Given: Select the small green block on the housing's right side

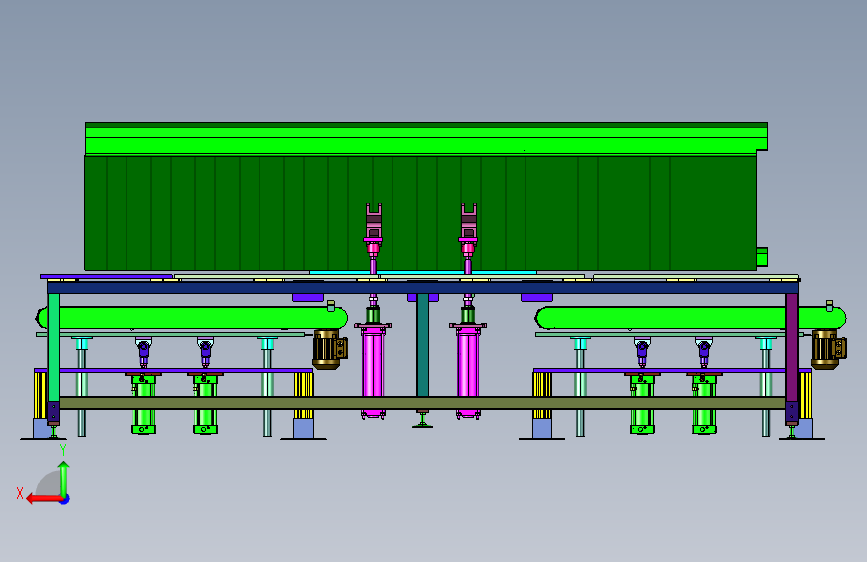Looking at the screenshot, I should click(x=762, y=257).
